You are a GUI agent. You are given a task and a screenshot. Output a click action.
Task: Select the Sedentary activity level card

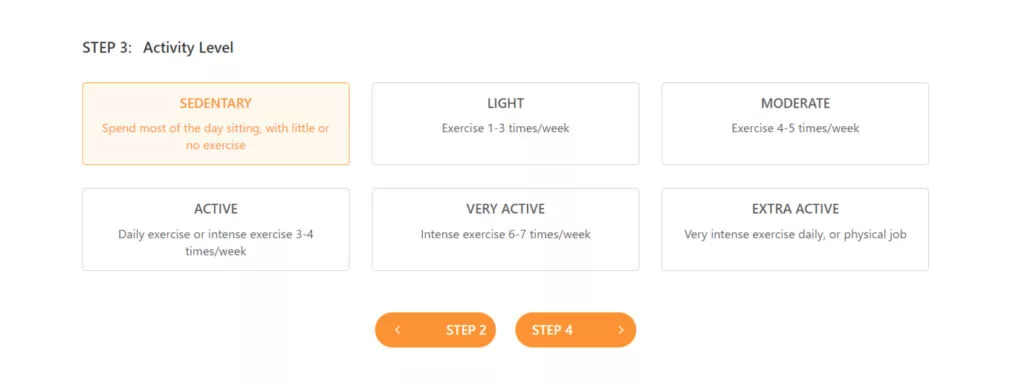pos(216,123)
